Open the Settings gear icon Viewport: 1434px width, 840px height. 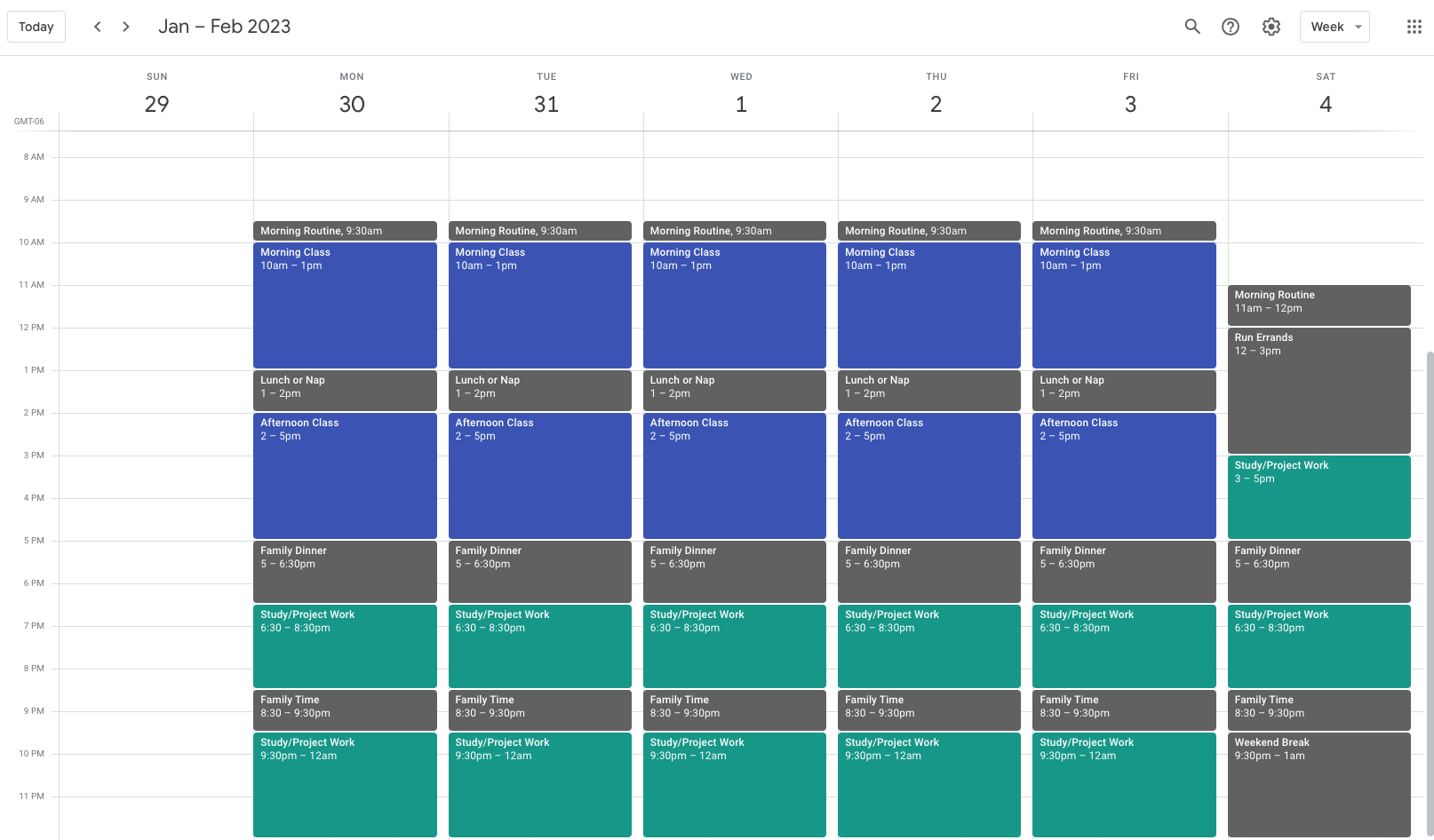pos(1271,27)
